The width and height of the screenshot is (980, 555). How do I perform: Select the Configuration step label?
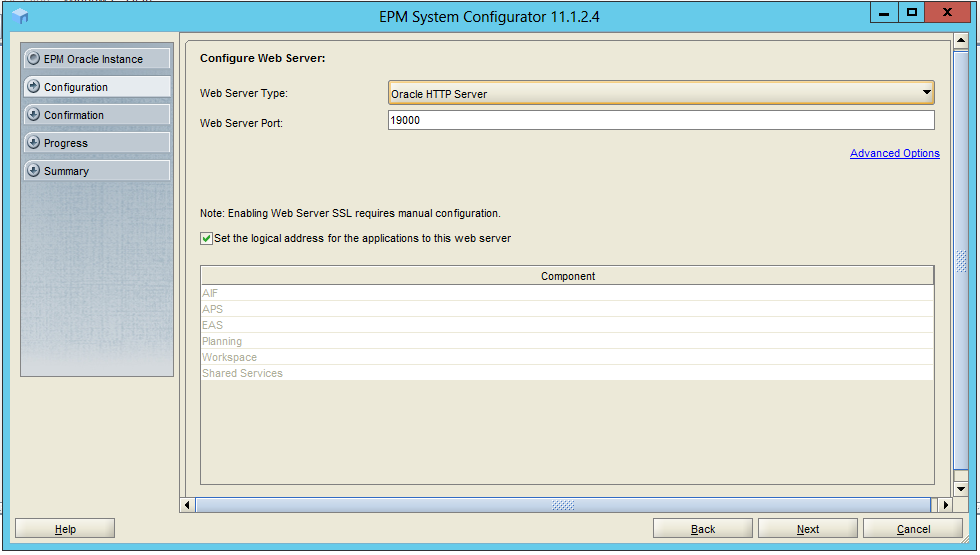[x=76, y=87]
